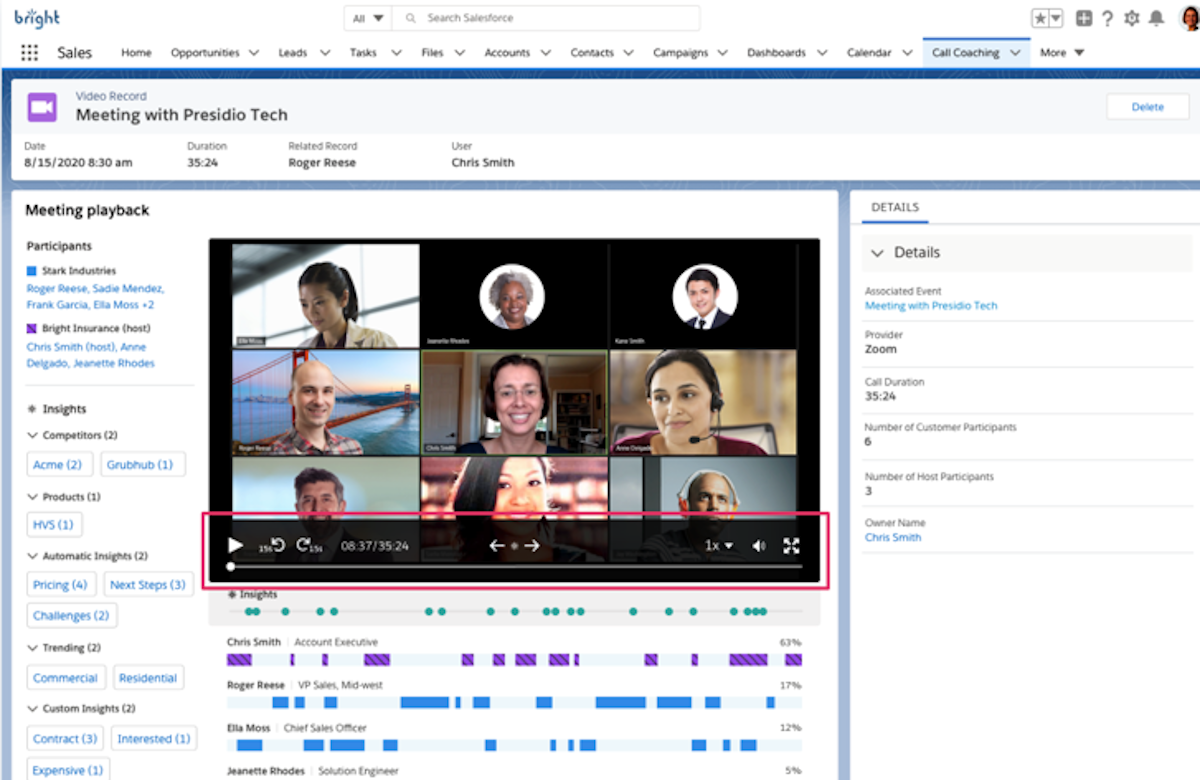Select the Interested (1) custom insight
1200x780 pixels.
154,739
